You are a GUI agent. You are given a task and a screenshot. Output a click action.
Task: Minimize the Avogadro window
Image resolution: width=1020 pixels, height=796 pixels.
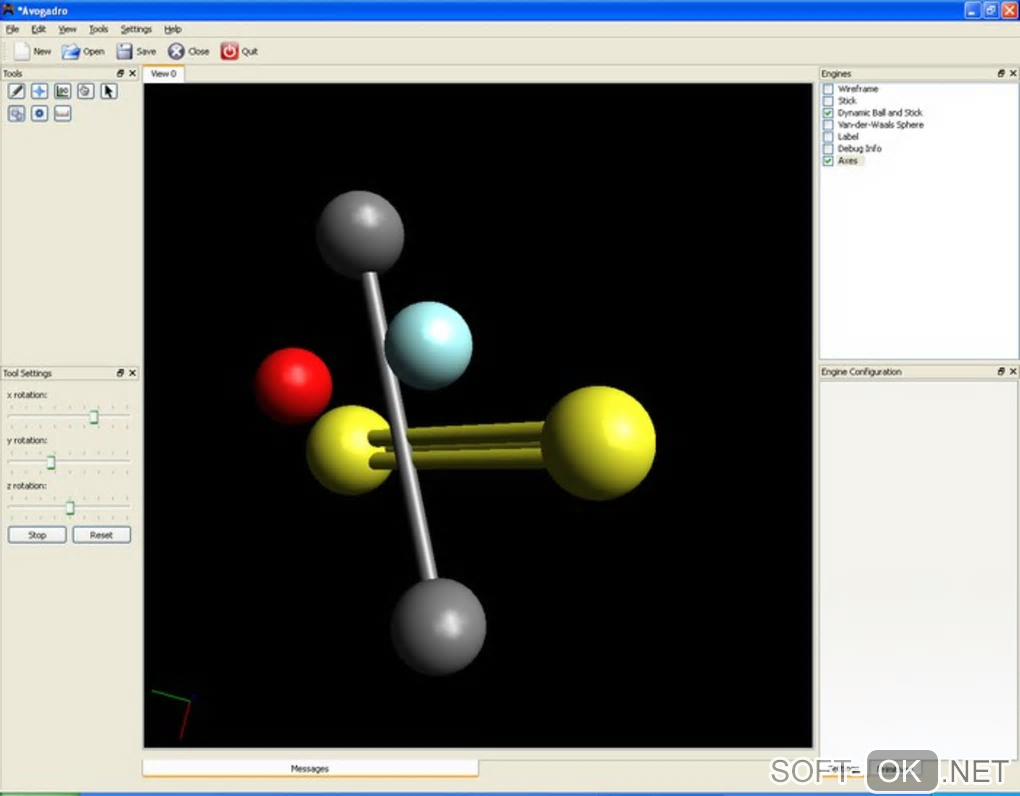point(972,10)
